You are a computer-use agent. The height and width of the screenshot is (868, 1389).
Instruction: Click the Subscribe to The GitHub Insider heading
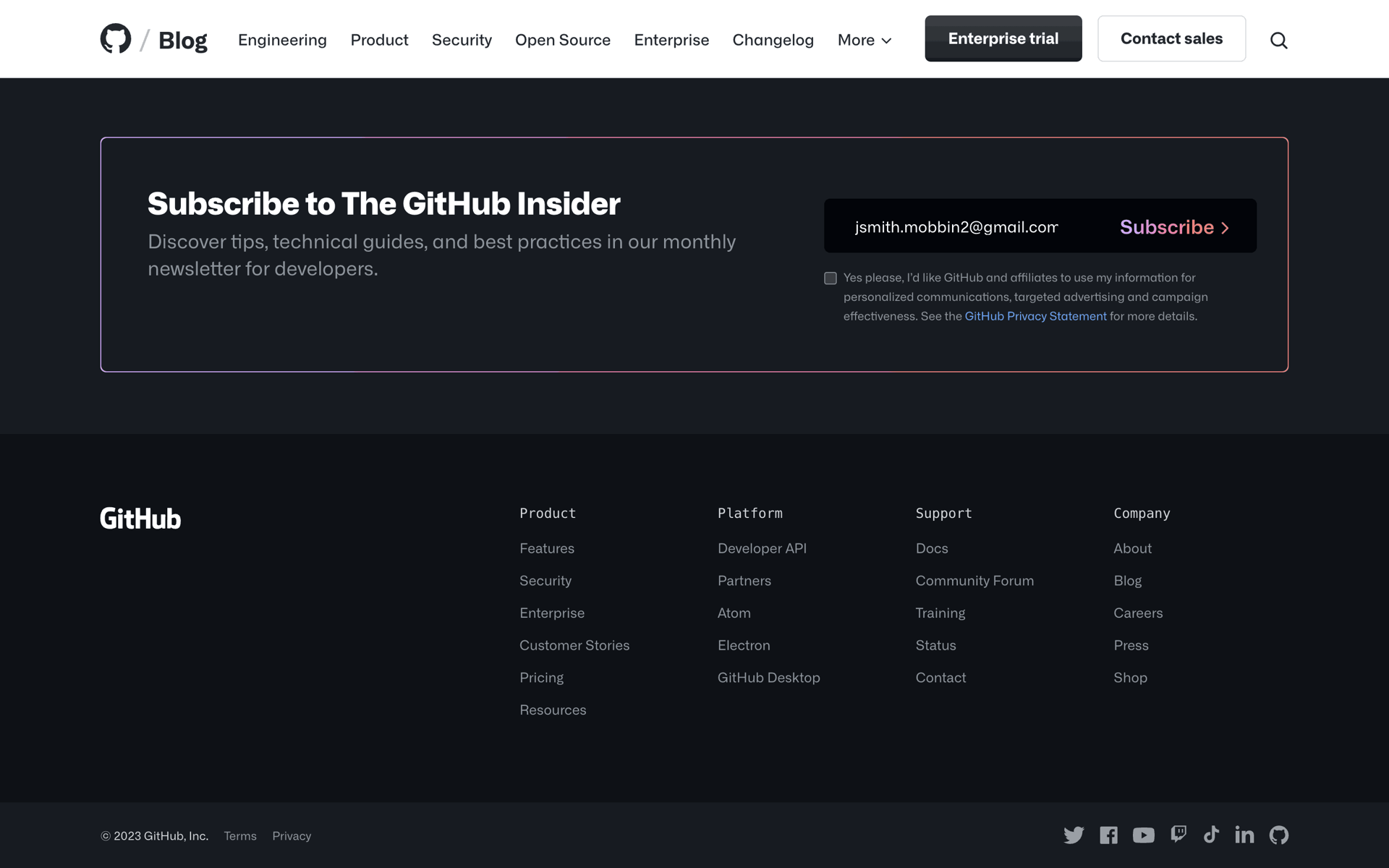[384, 204]
